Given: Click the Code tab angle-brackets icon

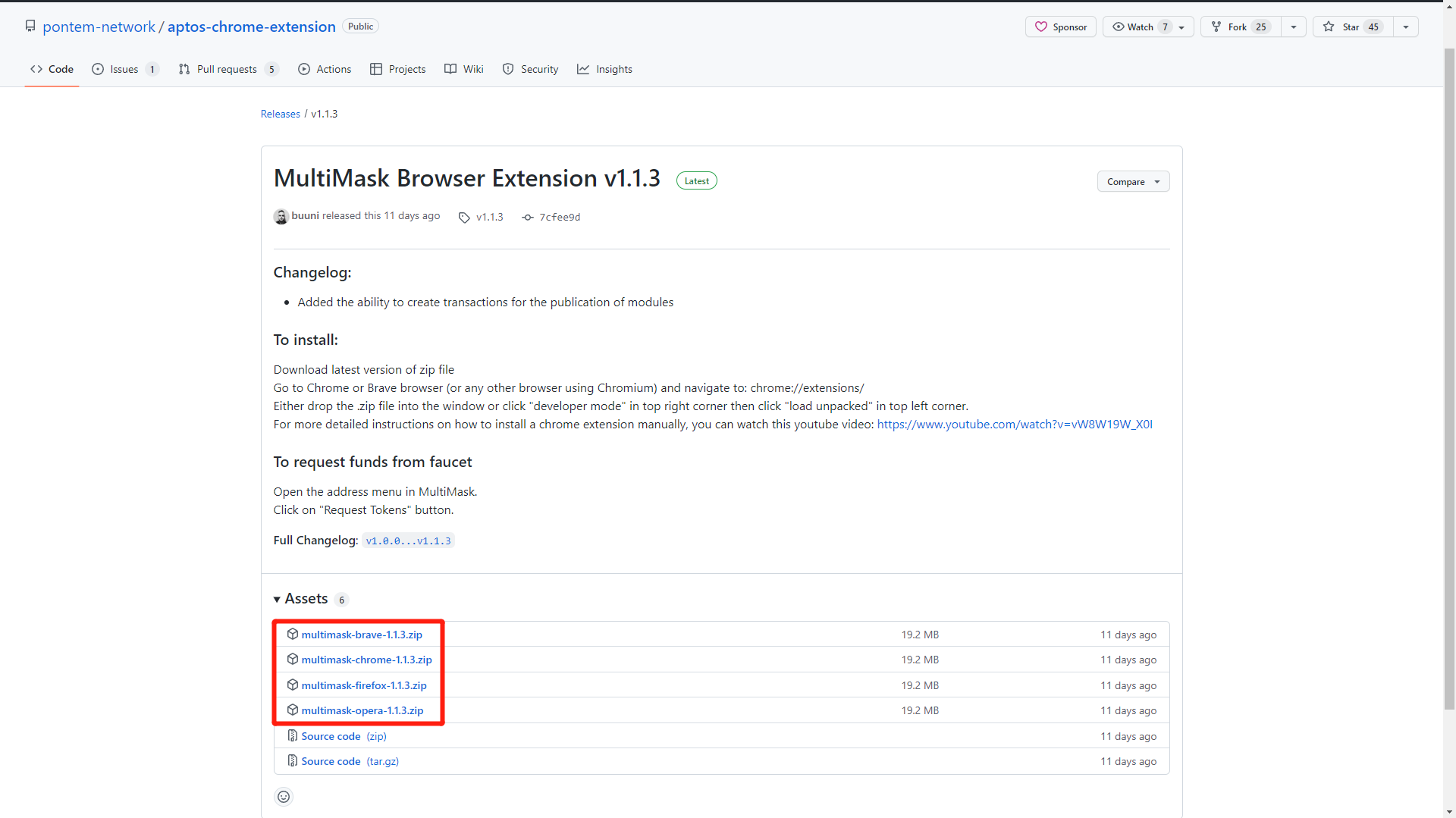Looking at the screenshot, I should pos(36,69).
